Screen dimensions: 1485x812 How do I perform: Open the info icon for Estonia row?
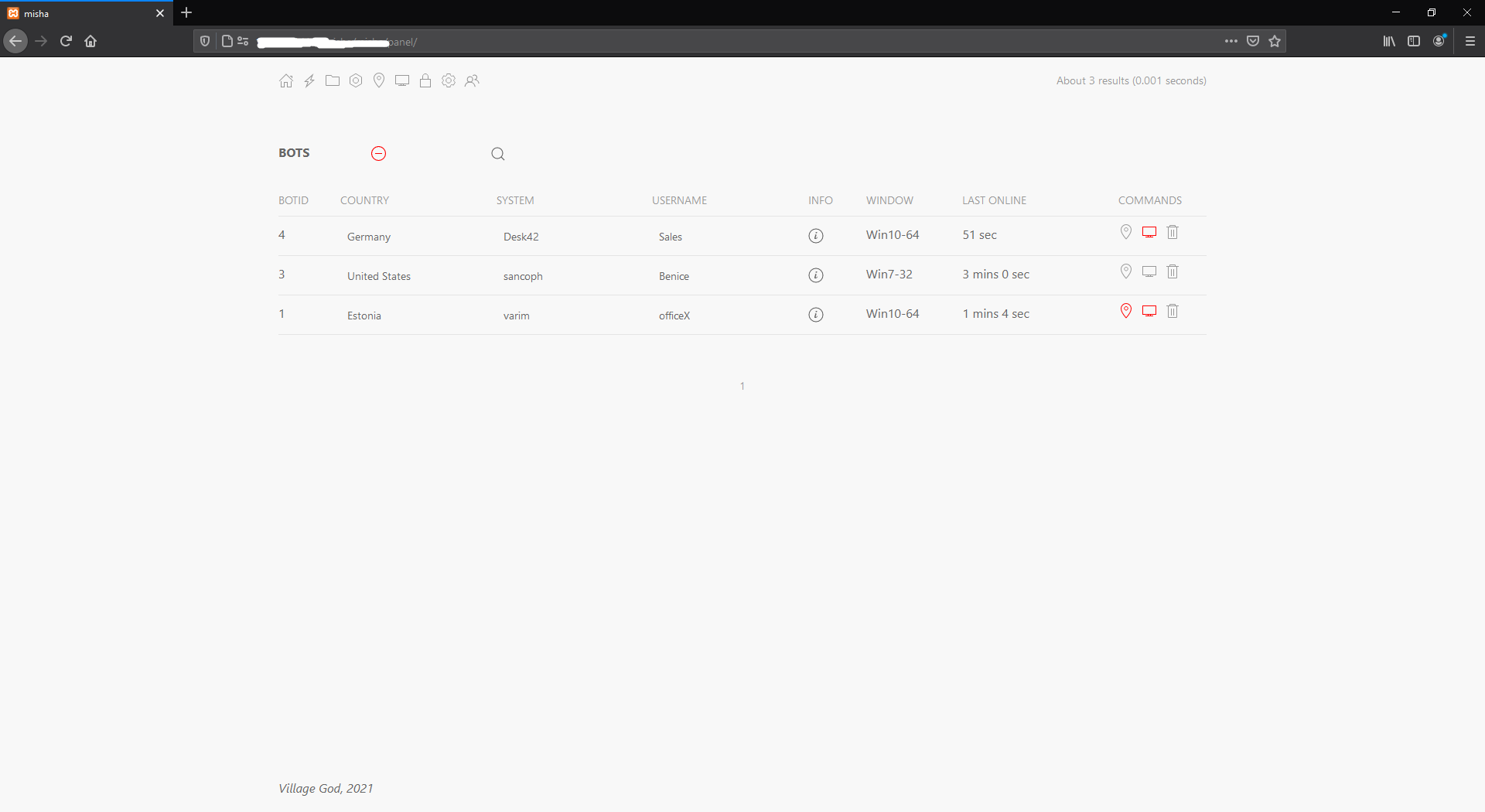[x=816, y=315]
